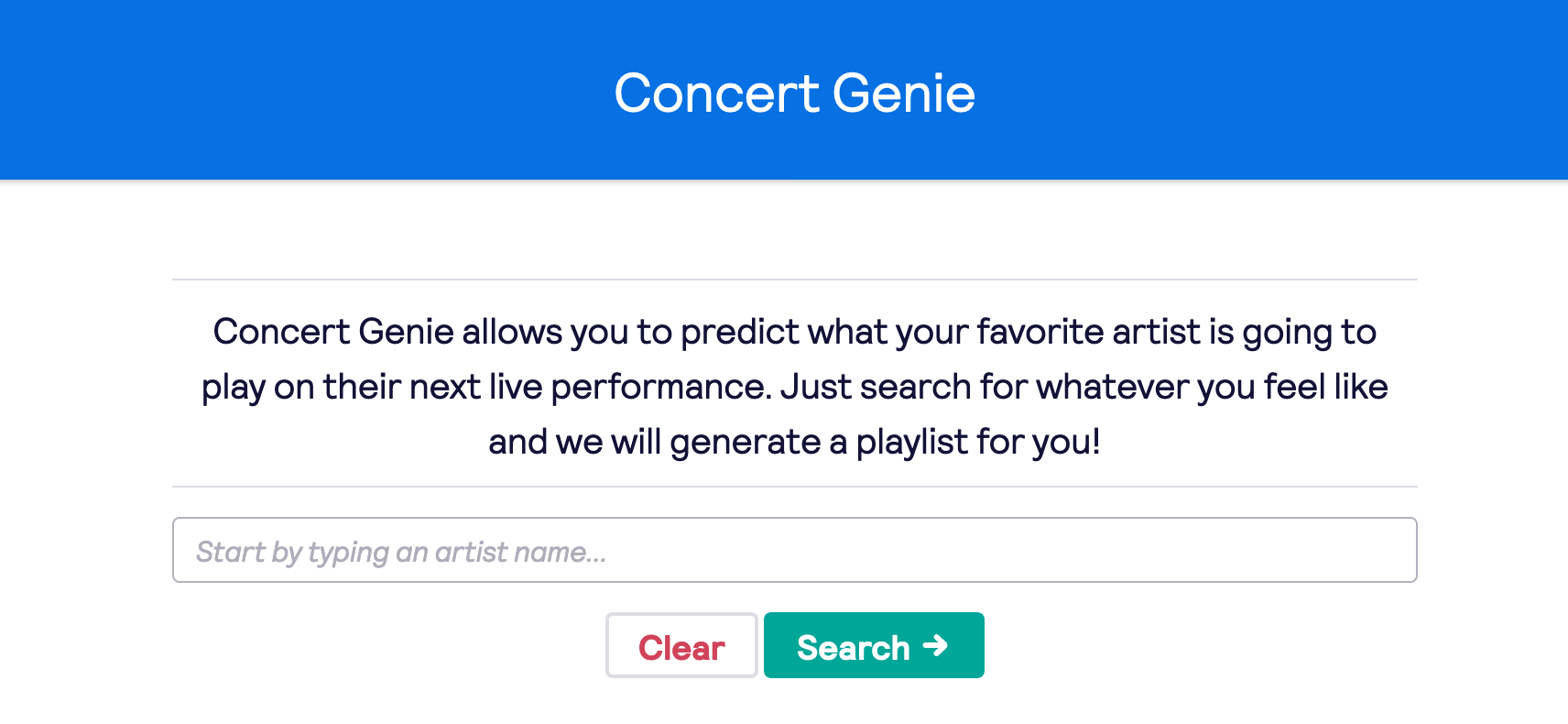Click the arrow icon in Search button
The height and width of the screenshot is (724, 1568).
click(935, 646)
